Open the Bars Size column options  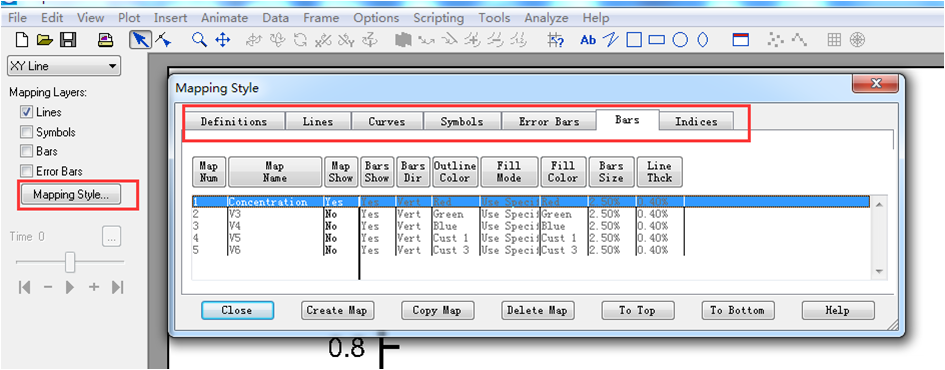[611, 172]
